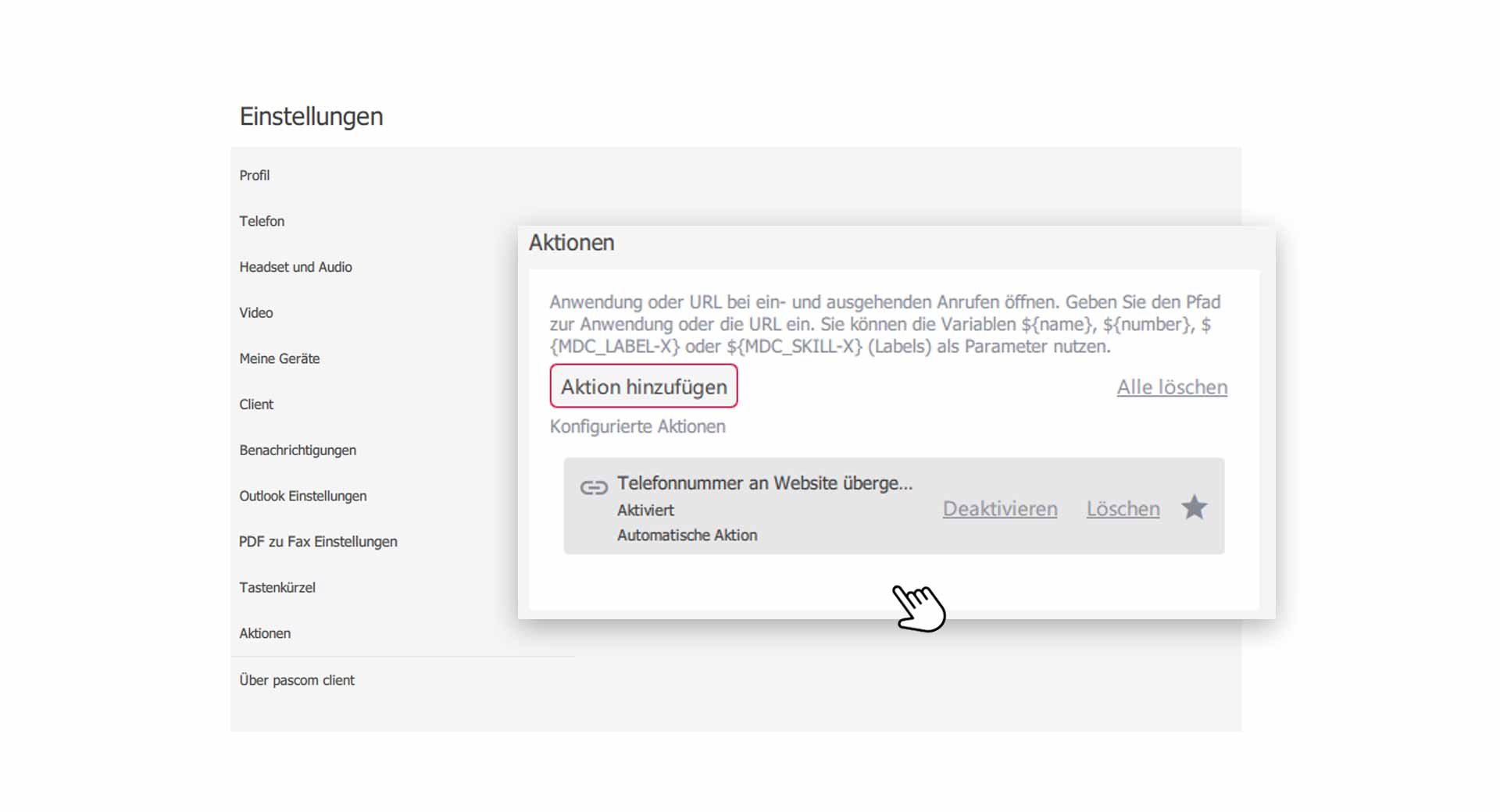Select Benachrichtigungen in the sidebar
Image resolution: width=1500 pixels, height=812 pixels.
[x=298, y=451]
